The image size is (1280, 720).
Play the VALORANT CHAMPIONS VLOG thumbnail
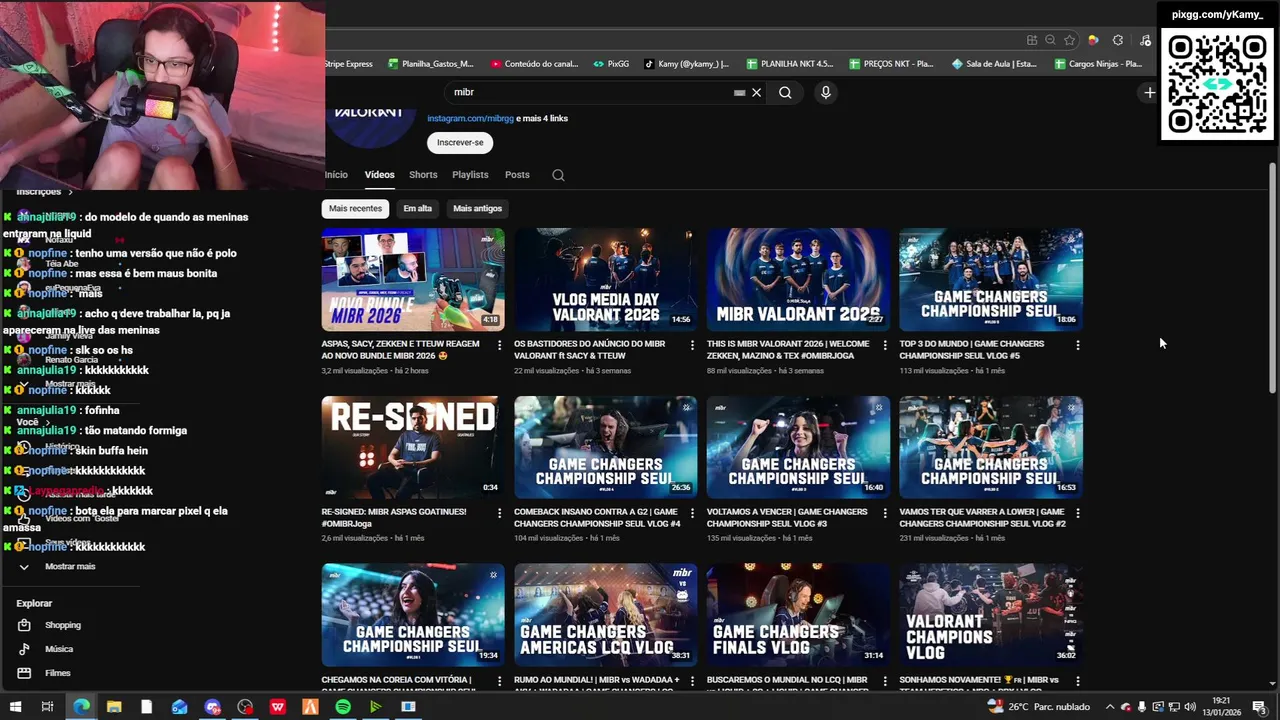tap(990, 615)
